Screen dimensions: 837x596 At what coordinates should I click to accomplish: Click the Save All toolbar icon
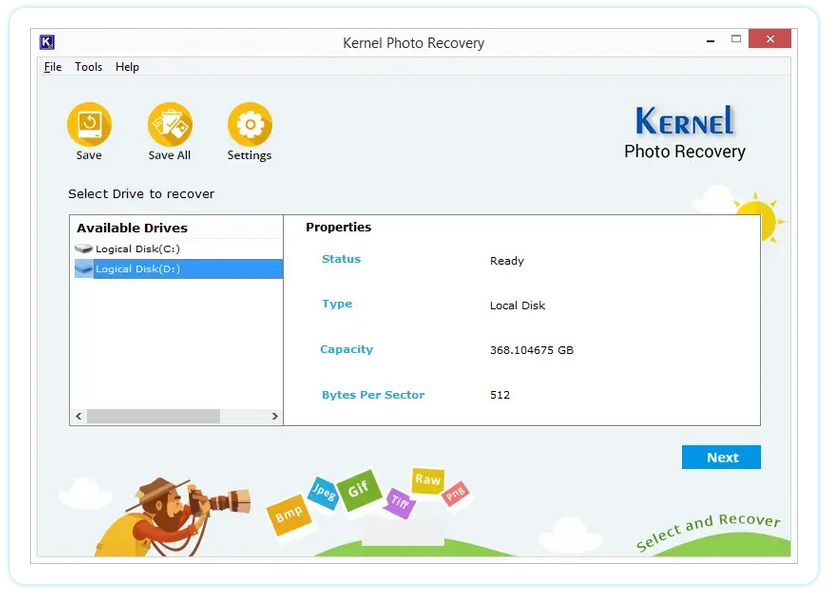(170, 124)
